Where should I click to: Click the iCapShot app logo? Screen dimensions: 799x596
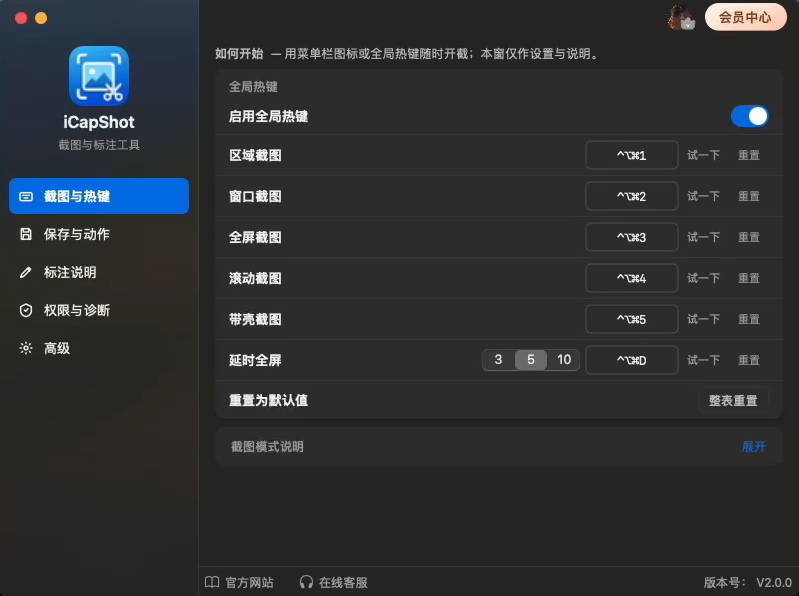[99, 76]
